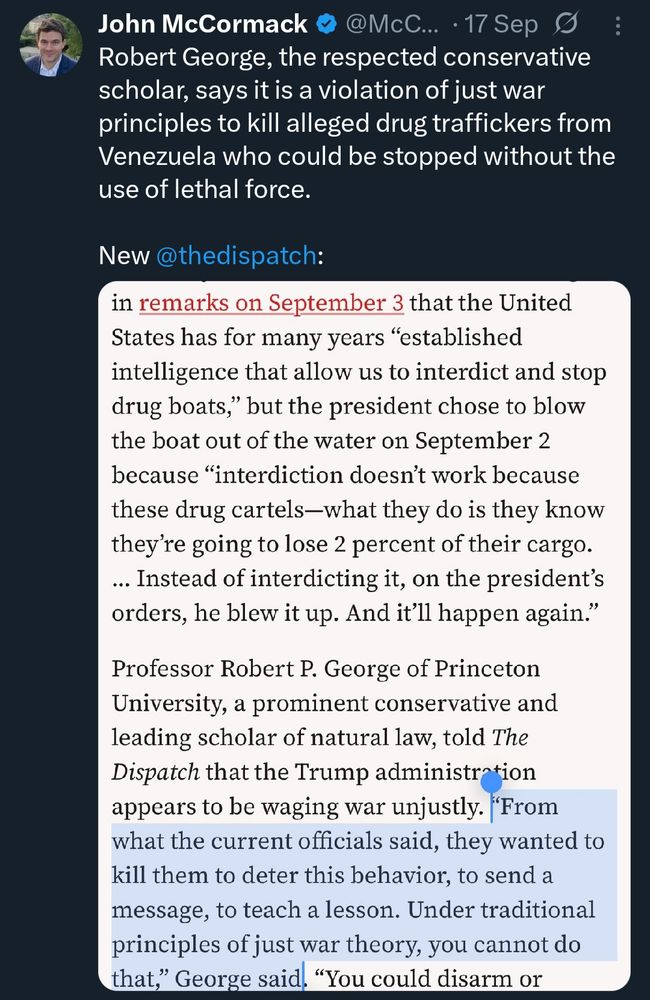Click the word "New" before the mention
The width and height of the screenshot is (650, 1000).
[124, 255]
